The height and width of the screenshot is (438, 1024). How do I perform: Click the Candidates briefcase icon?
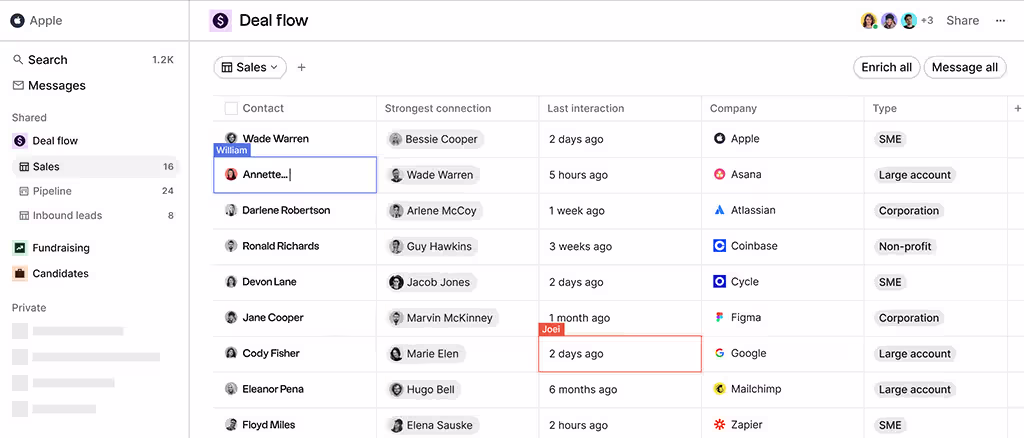click(20, 274)
